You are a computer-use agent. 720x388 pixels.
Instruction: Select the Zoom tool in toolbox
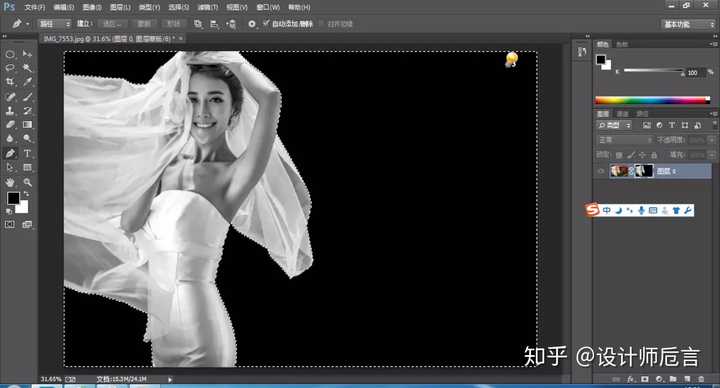28,182
